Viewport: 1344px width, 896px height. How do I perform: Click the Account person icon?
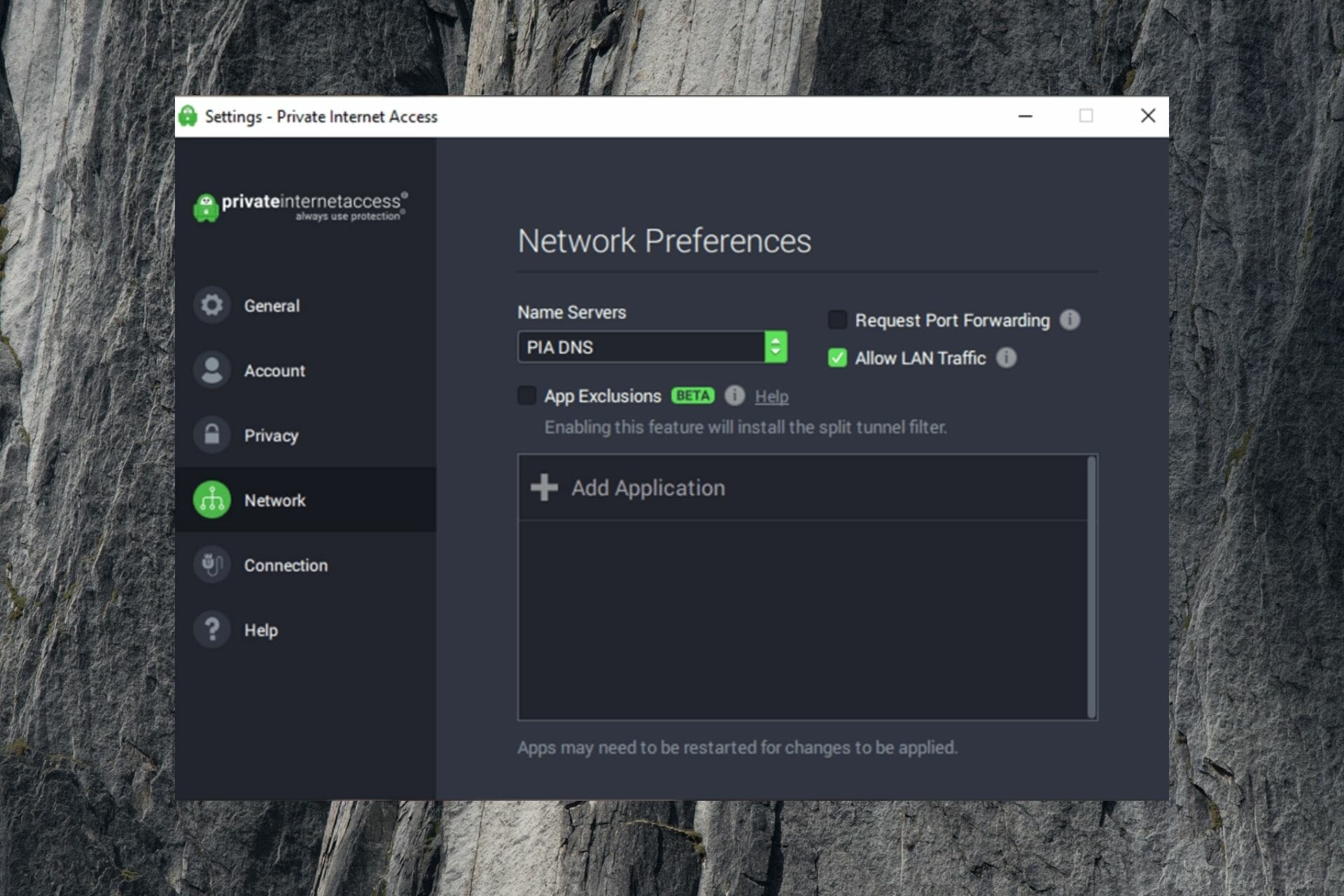(211, 370)
